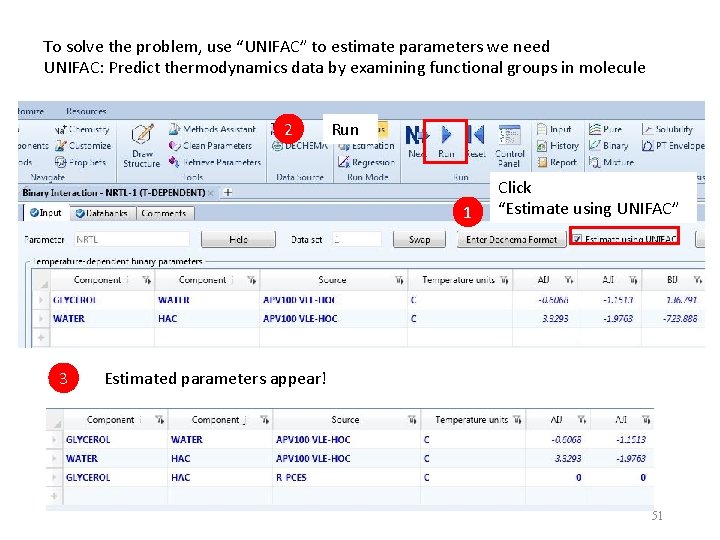Filter Component j column in the BIJ parameters table
The image size is (720, 540).
click(252, 280)
